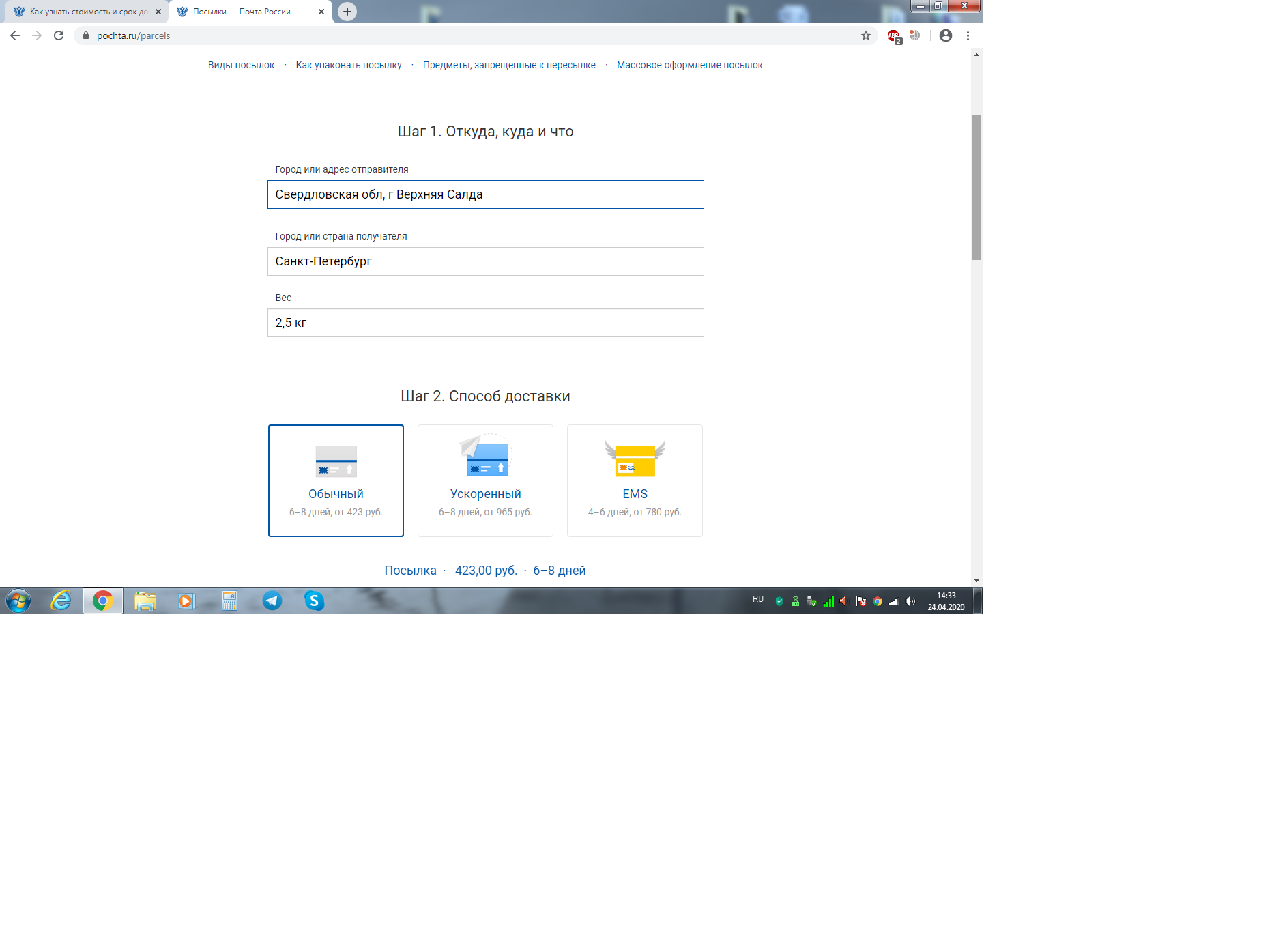This screenshot has height=952, width=1274.
Task: Pick the EMS delivery option
Action: (x=635, y=480)
